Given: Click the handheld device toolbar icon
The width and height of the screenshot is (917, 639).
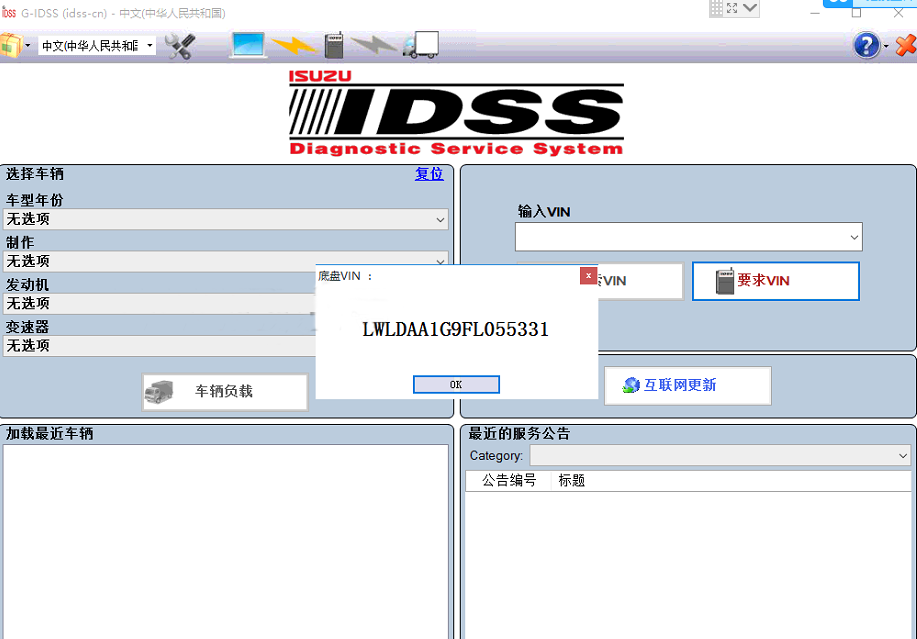Looking at the screenshot, I should [x=334, y=45].
